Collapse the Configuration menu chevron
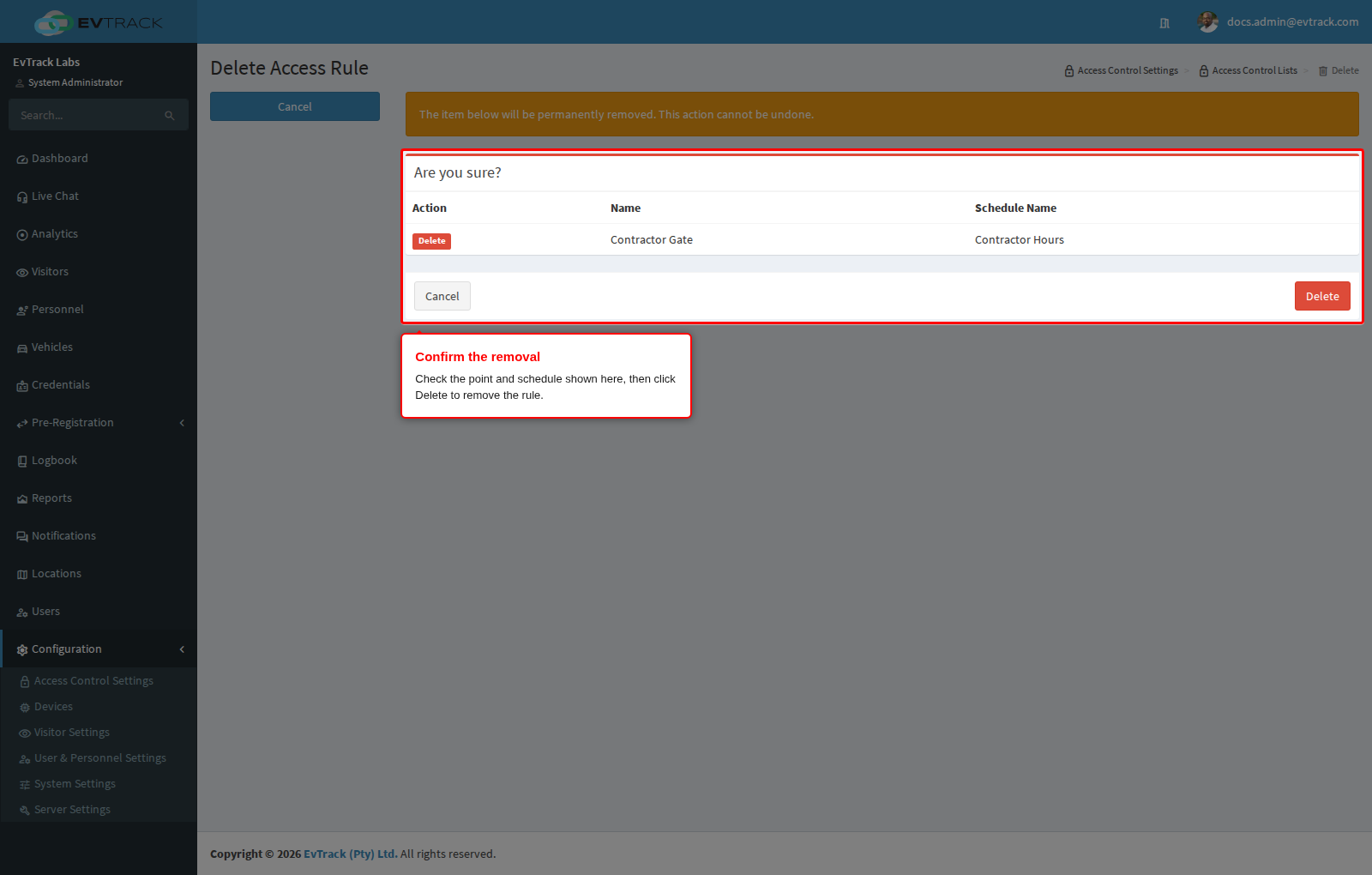This screenshot has width=1372, height=875. click(182, 649)
